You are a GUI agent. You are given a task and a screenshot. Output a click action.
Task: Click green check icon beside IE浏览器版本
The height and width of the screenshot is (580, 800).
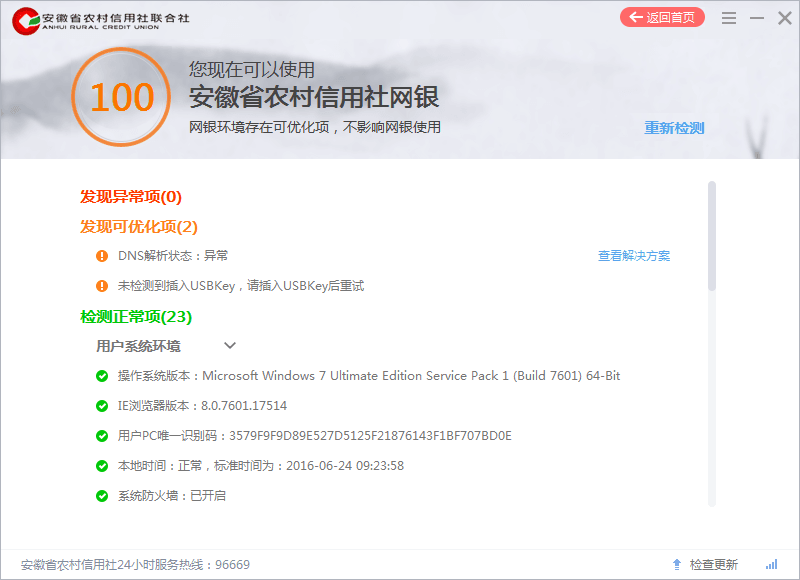(x=102, y=406)
